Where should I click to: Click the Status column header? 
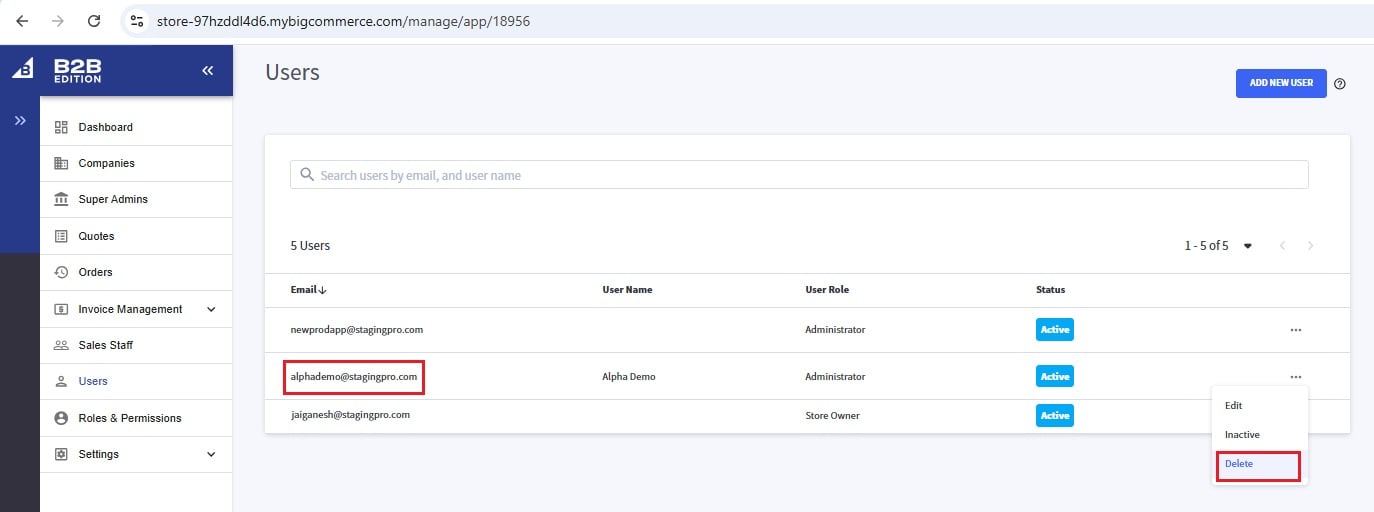click(1050, 290)
